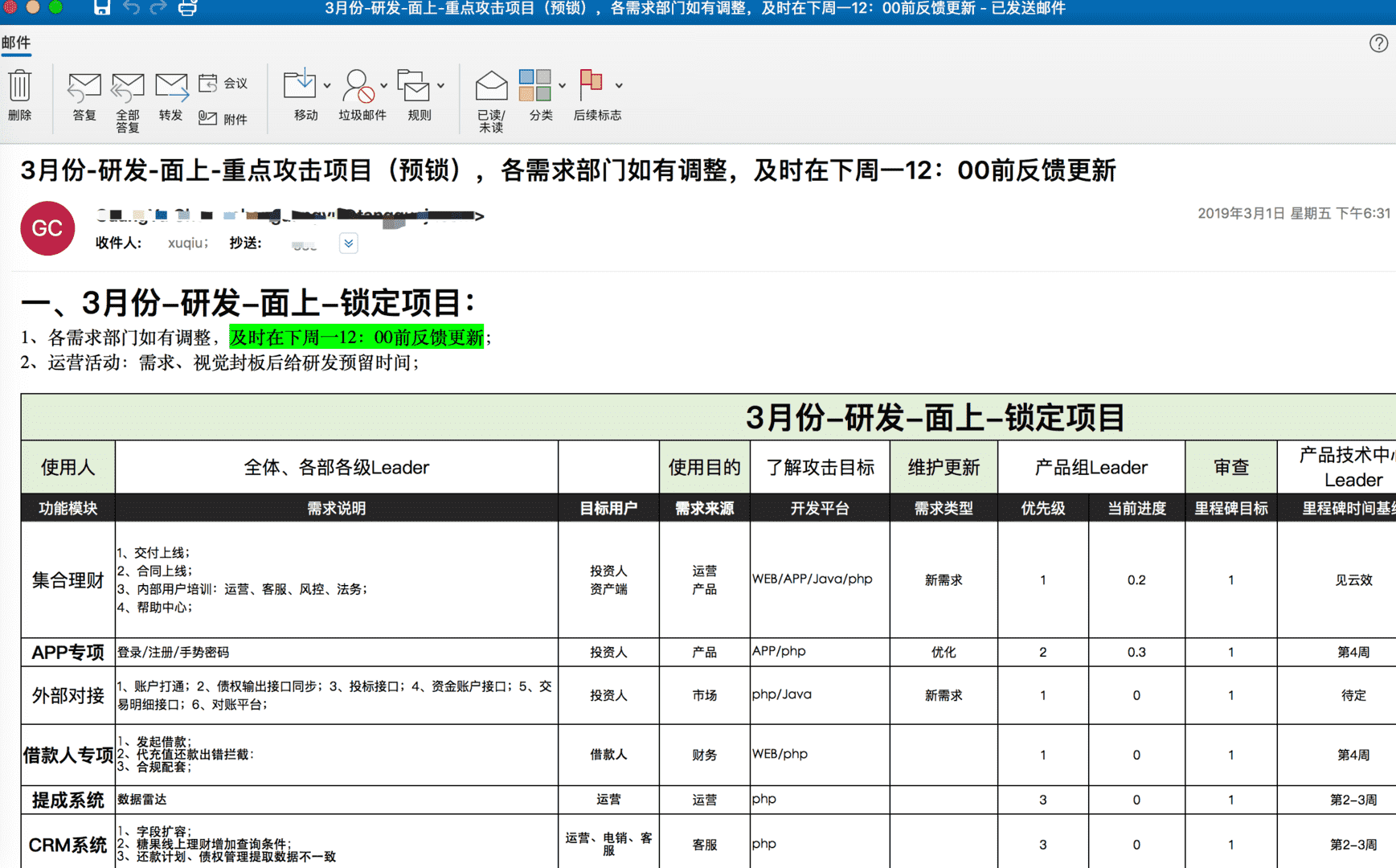Image resolution: width=1396 pixels, height=868 pixels.
Task: Select the 借款人专项 module cell
Action: point(68,755)
